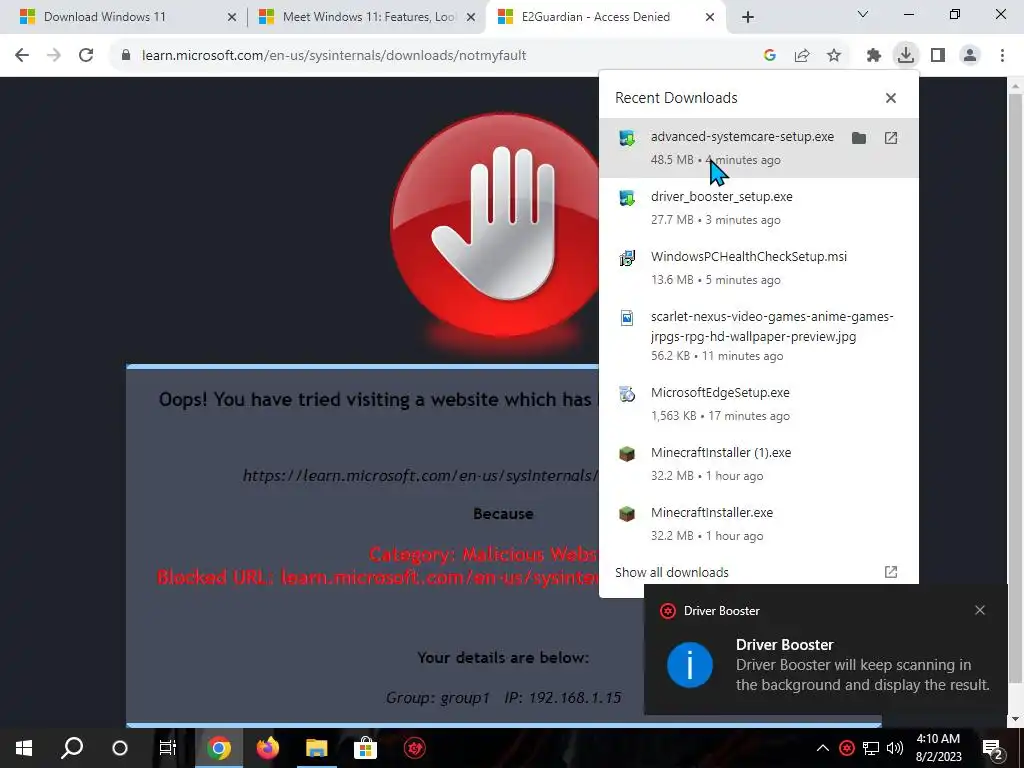Open Google icon in address bar
1024x768 pixels.
pos(769,56)
